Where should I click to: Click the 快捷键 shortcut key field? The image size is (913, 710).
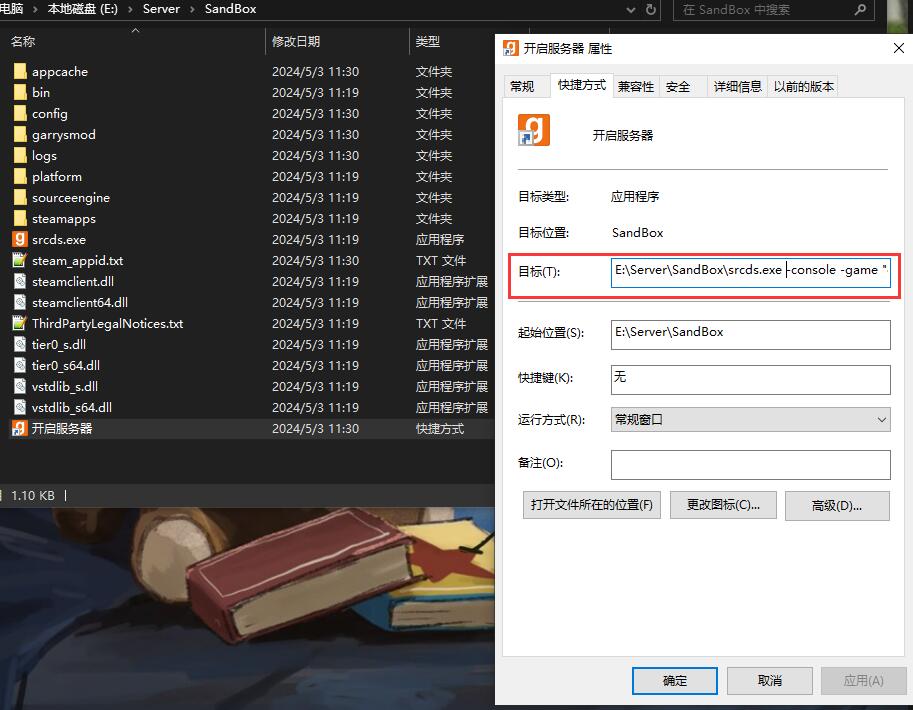point(751,380)
